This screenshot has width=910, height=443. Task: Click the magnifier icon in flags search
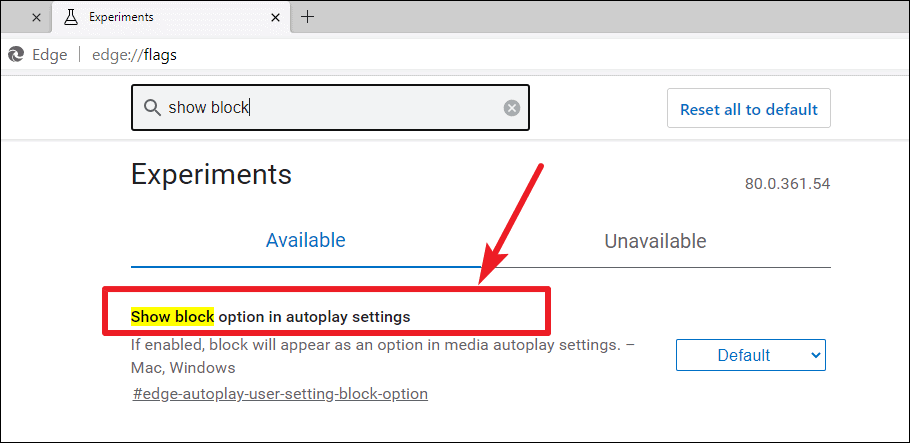(x=152, y=108)
